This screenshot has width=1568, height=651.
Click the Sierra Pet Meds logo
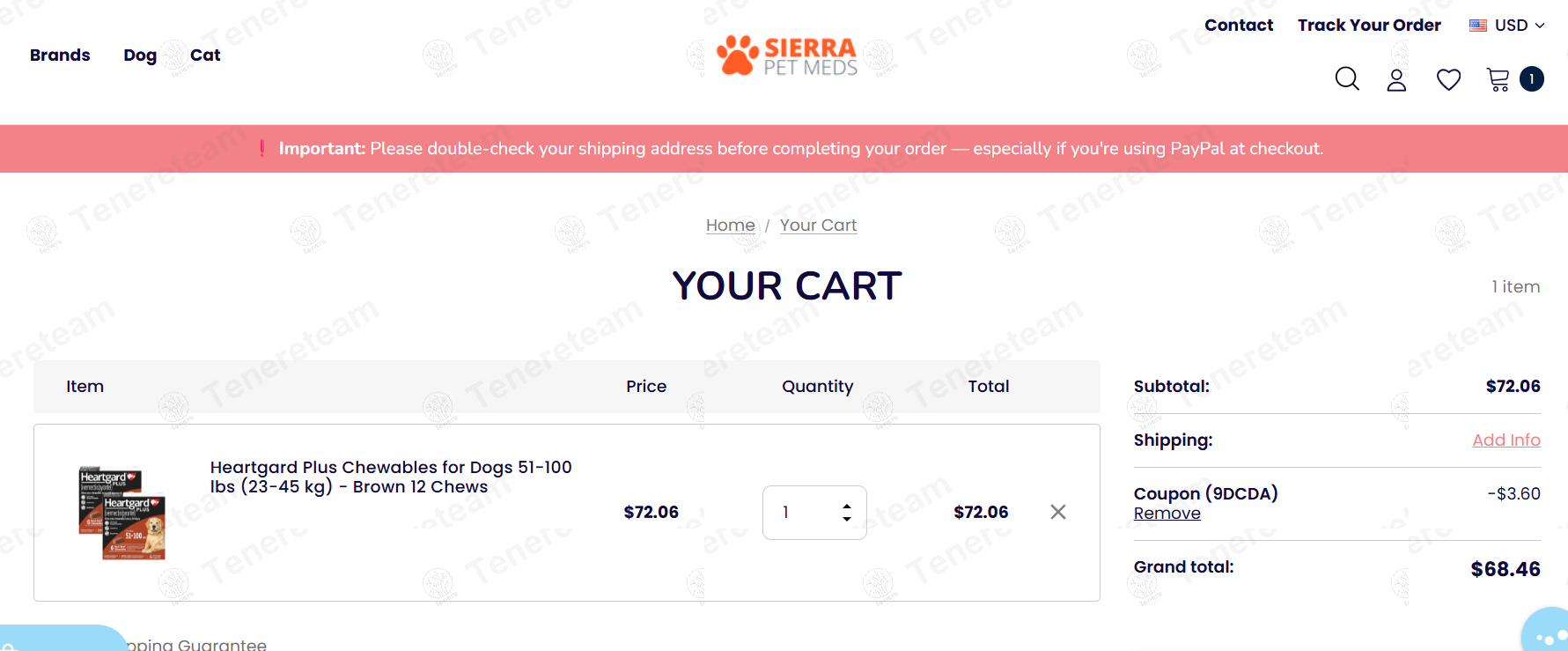(787, 55)
